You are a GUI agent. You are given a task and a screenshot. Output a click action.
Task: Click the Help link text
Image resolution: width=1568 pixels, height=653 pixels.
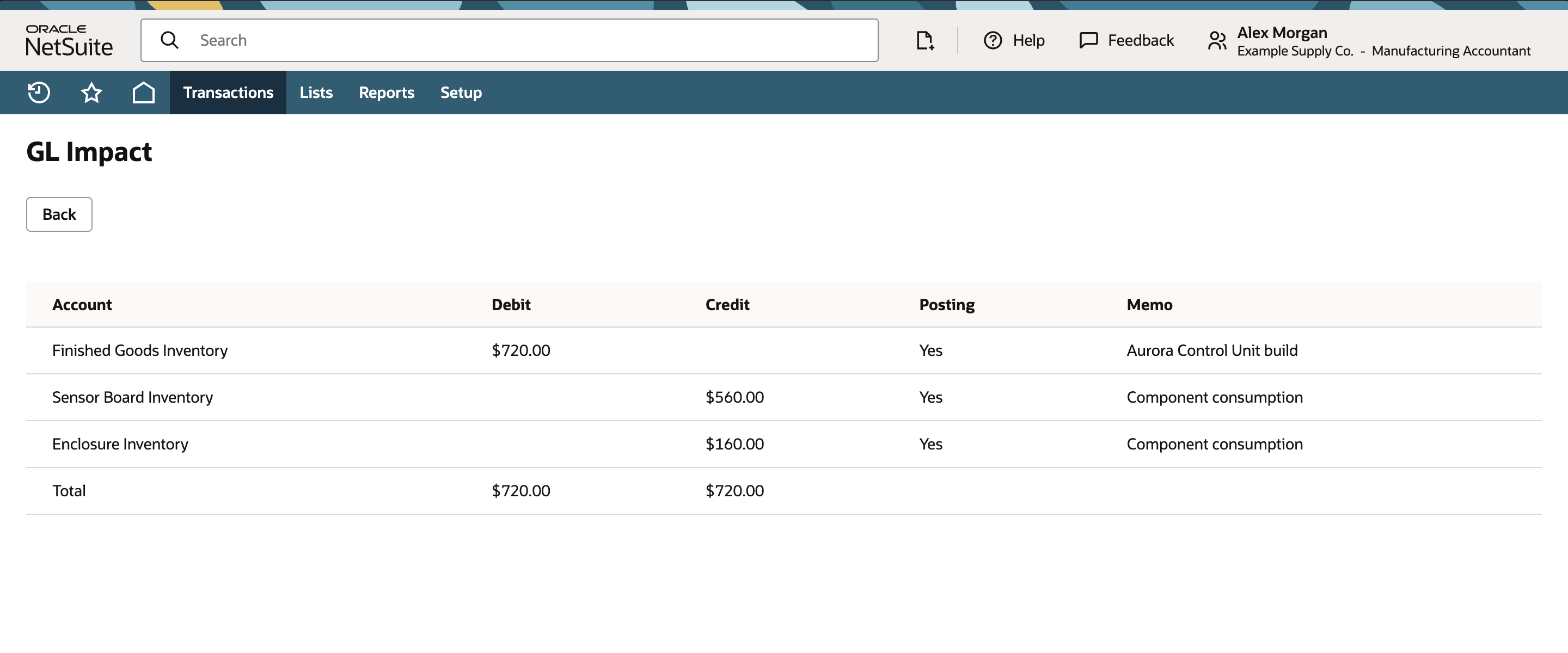click(x=1028, y=40)
